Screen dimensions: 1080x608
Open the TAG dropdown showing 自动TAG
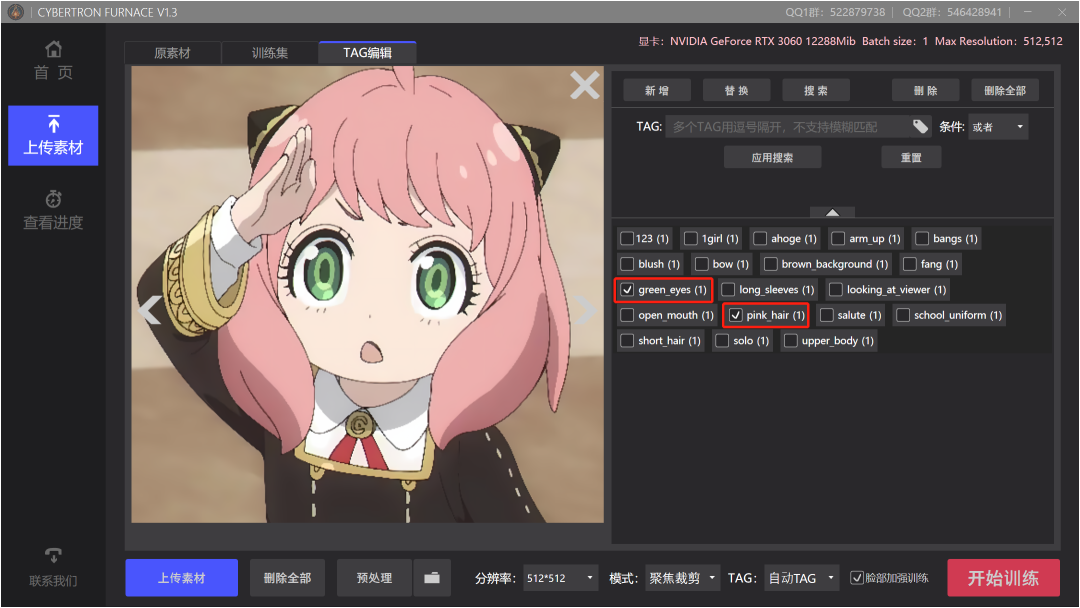click(802, 578)
